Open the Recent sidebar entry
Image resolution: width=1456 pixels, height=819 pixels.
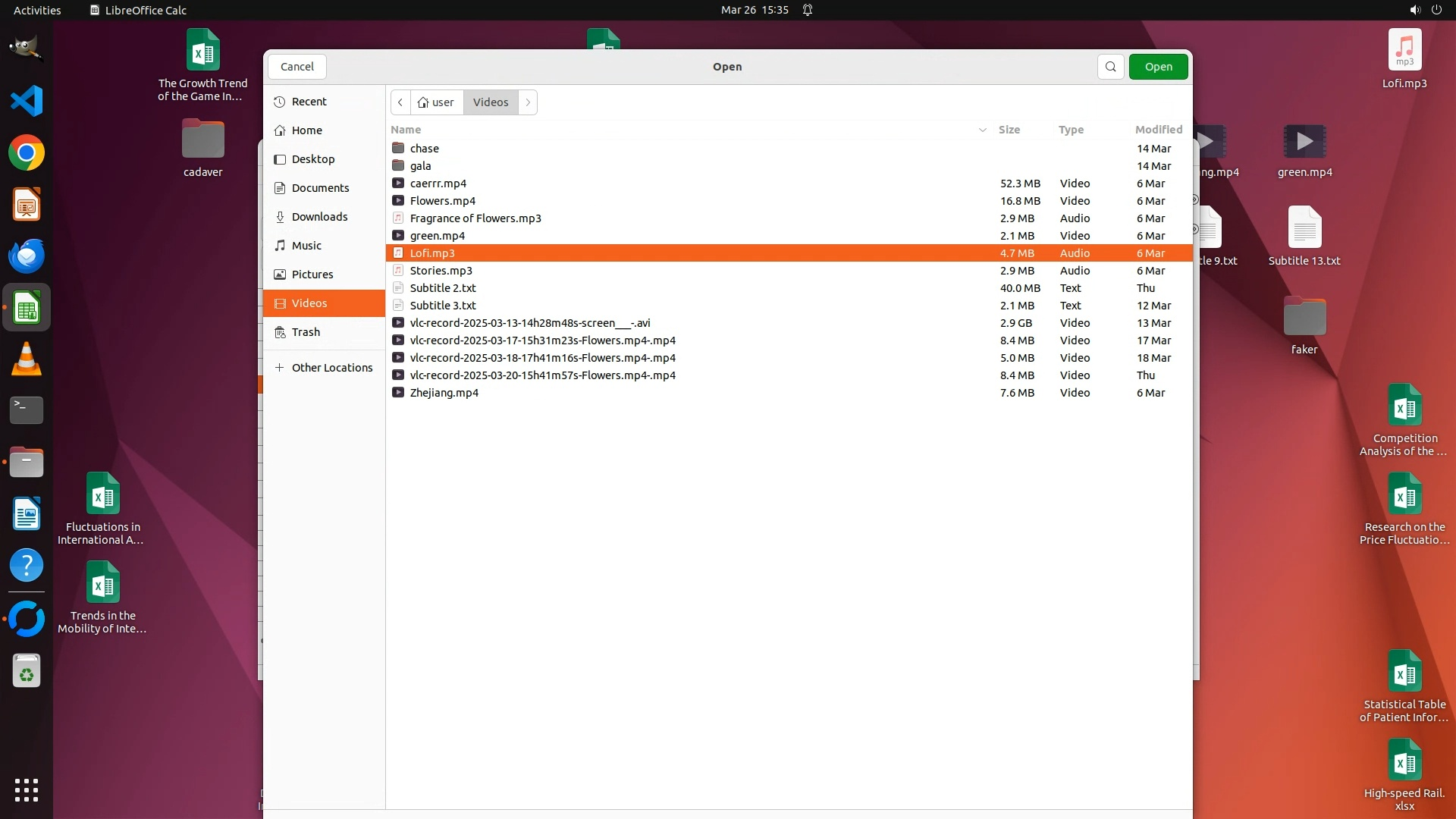[x=309, y=102]
